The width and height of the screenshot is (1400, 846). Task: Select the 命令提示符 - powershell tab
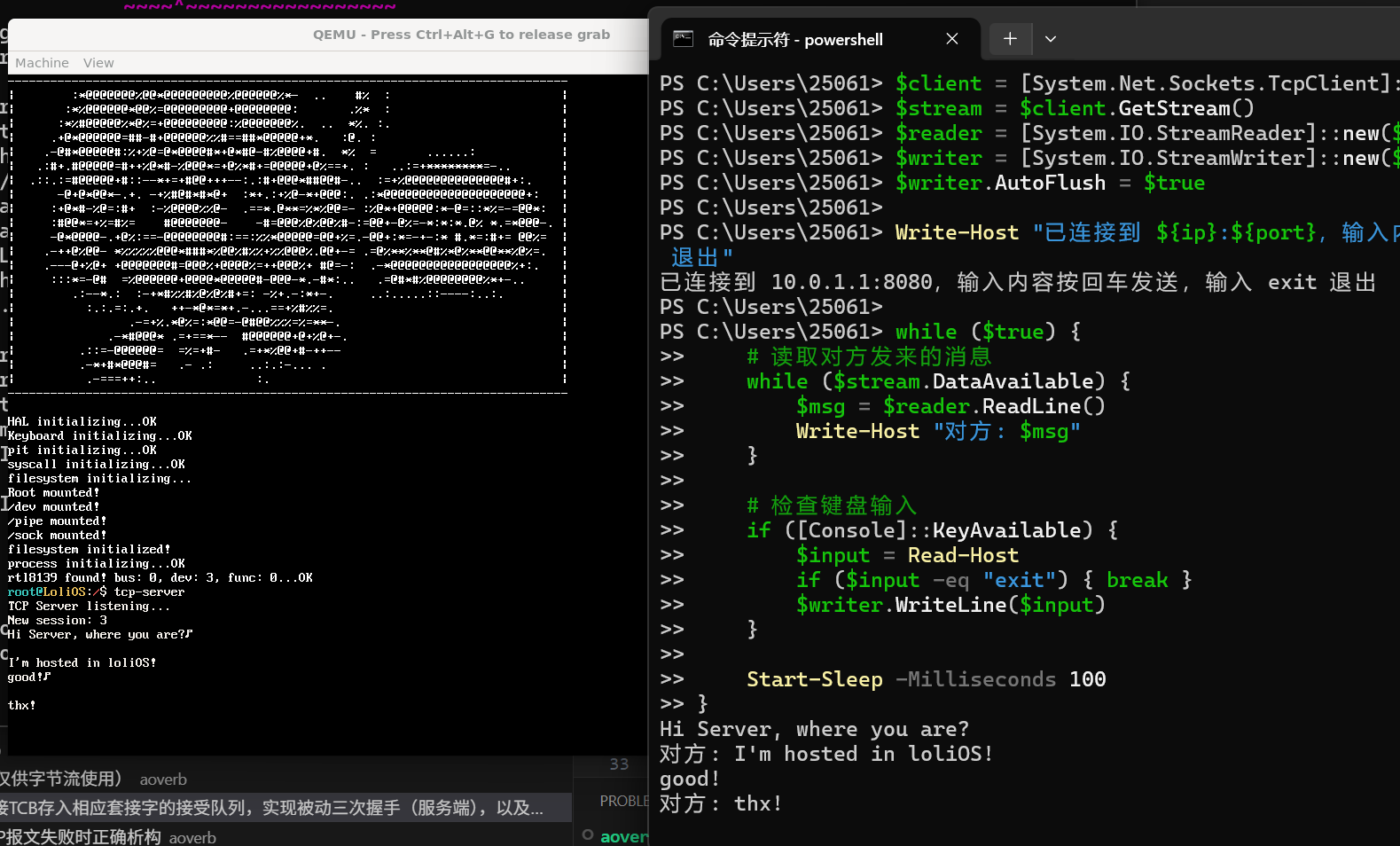pyautogui.click(x=795, y=39)
